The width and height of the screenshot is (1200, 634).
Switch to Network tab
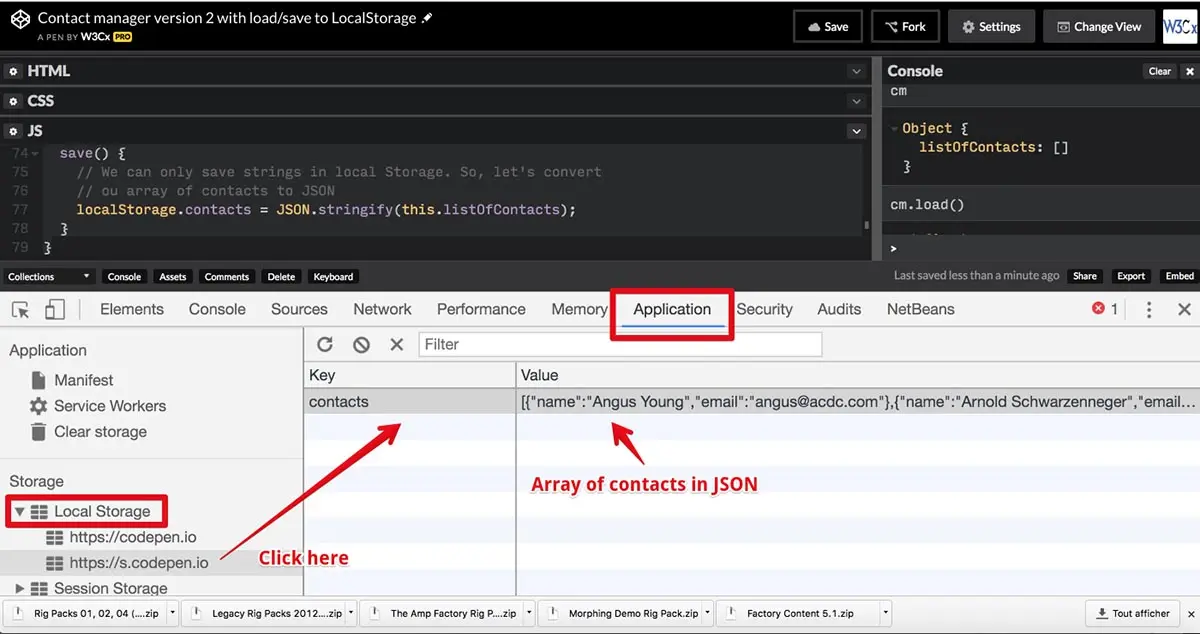click(x=382, y=310)
